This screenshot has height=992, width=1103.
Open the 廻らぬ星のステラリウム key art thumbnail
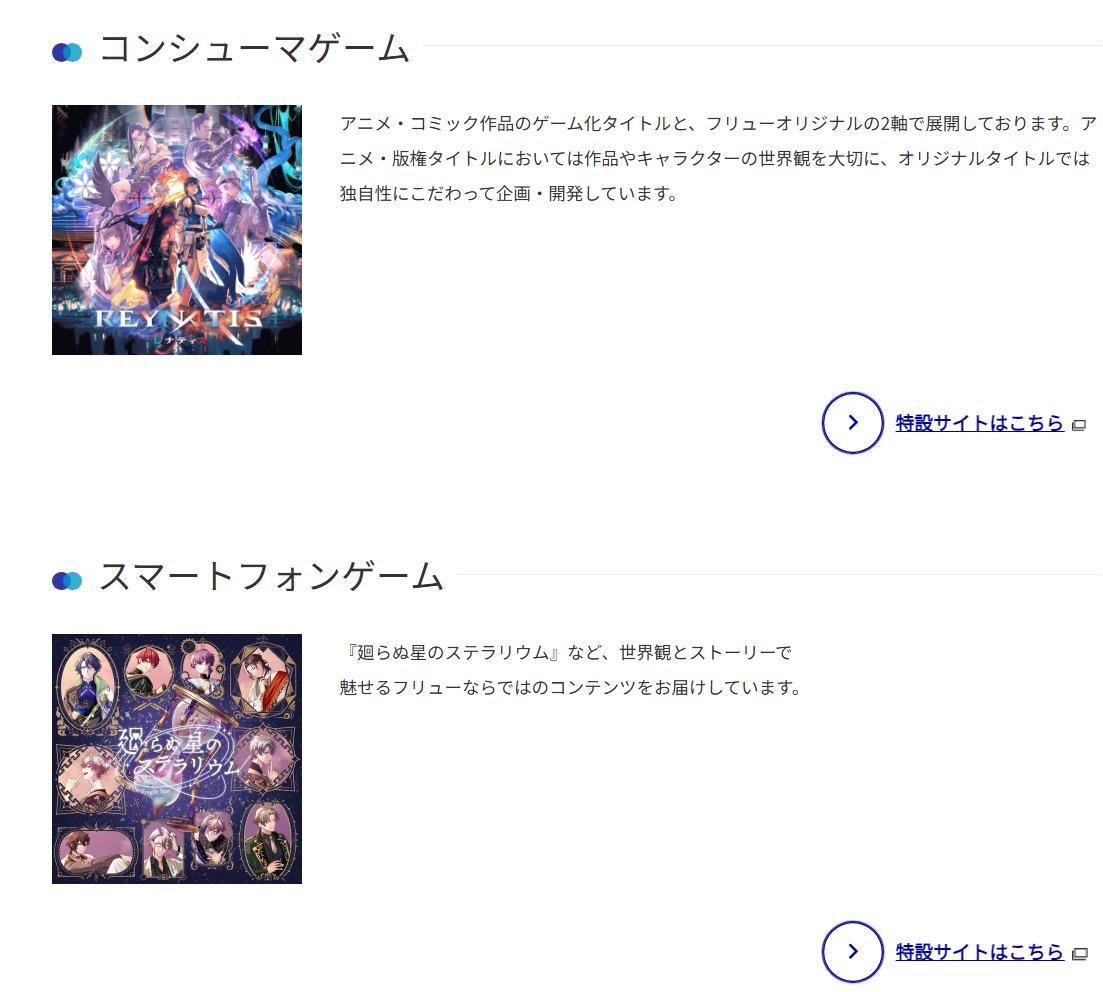coord(177,758)
